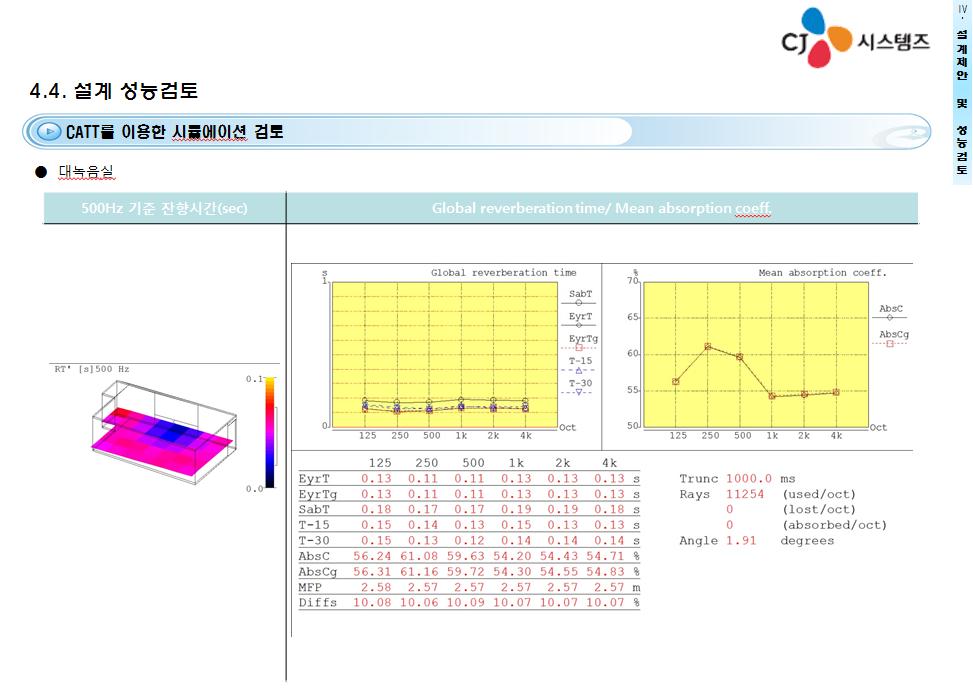Click the SabT row in the results table
The image size is (973, 694).
(468, 510)
